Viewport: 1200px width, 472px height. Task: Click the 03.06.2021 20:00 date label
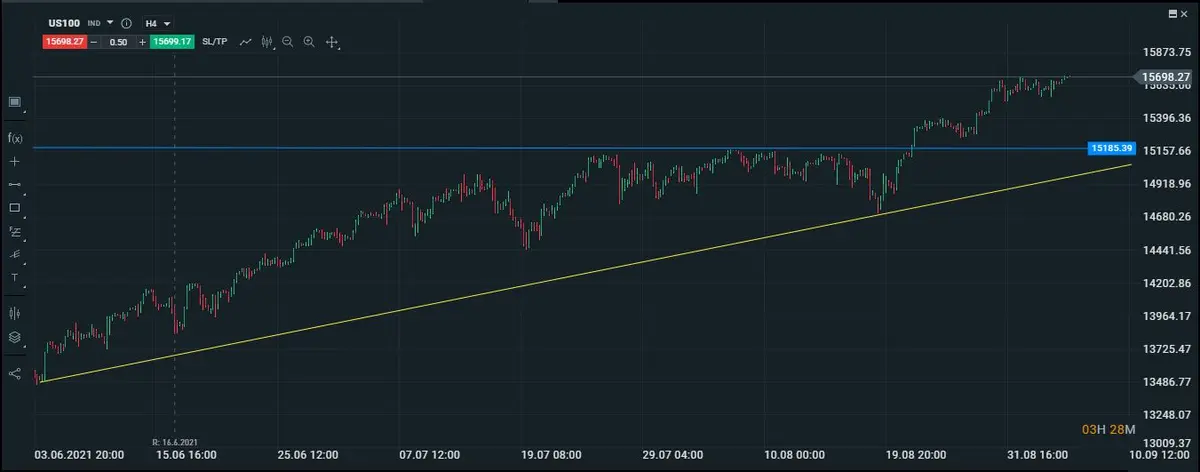pos(79,455)
